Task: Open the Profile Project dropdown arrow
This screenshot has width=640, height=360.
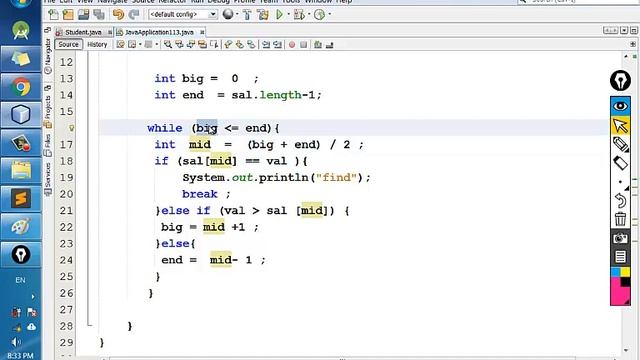Action: (329, 15)
